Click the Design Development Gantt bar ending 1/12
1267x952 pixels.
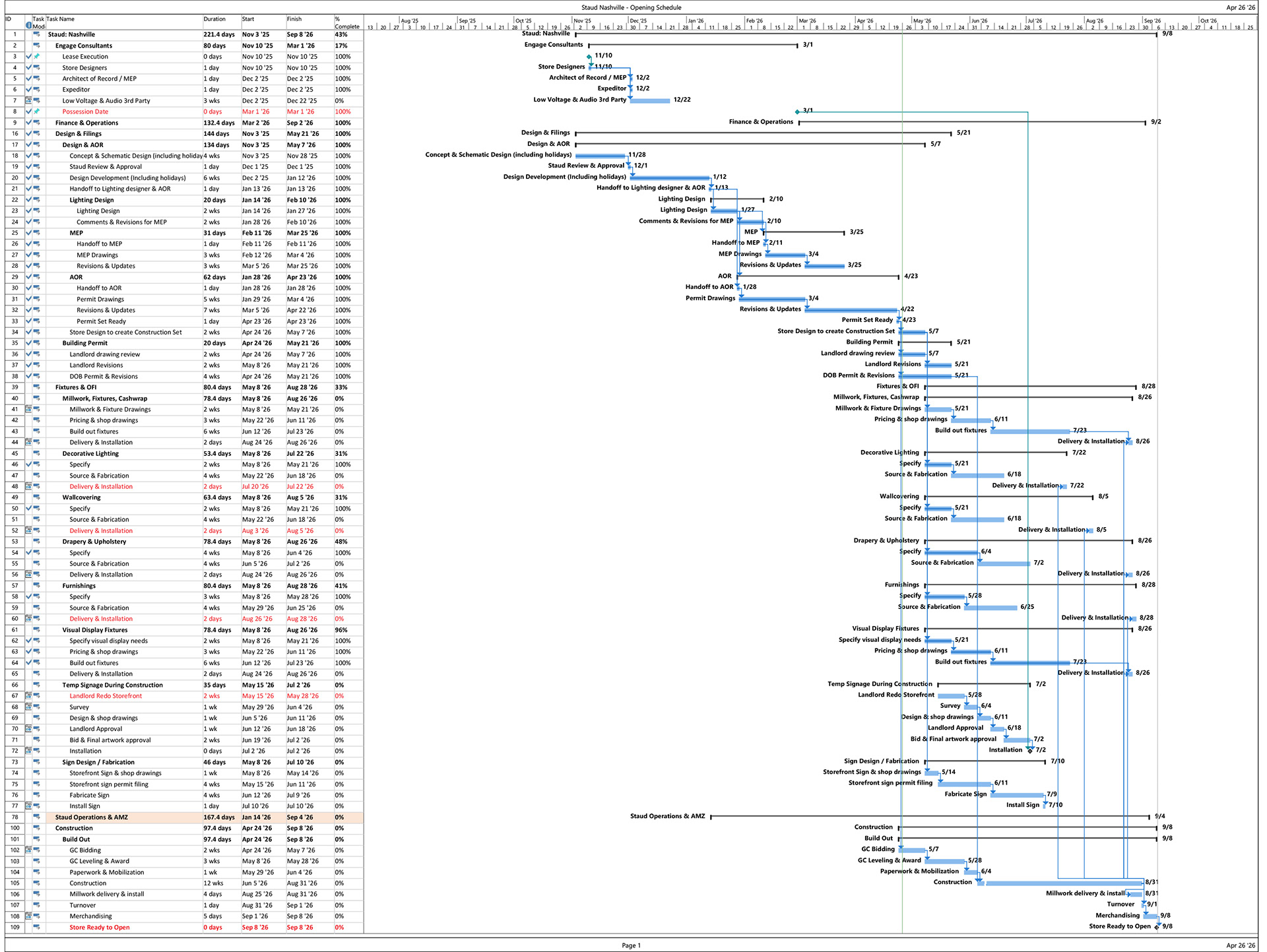pos(670,177)
